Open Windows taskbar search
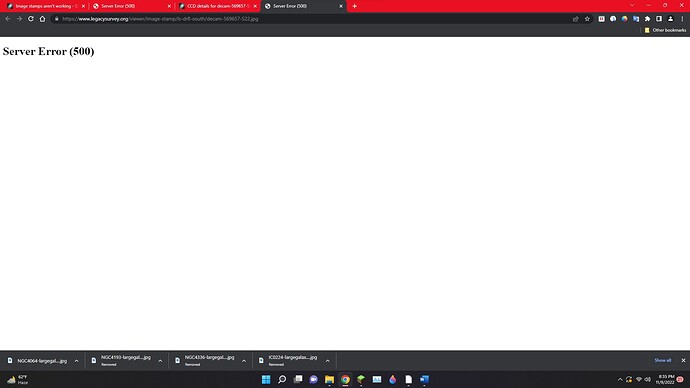The image size is (690, 388). (282, 379)
